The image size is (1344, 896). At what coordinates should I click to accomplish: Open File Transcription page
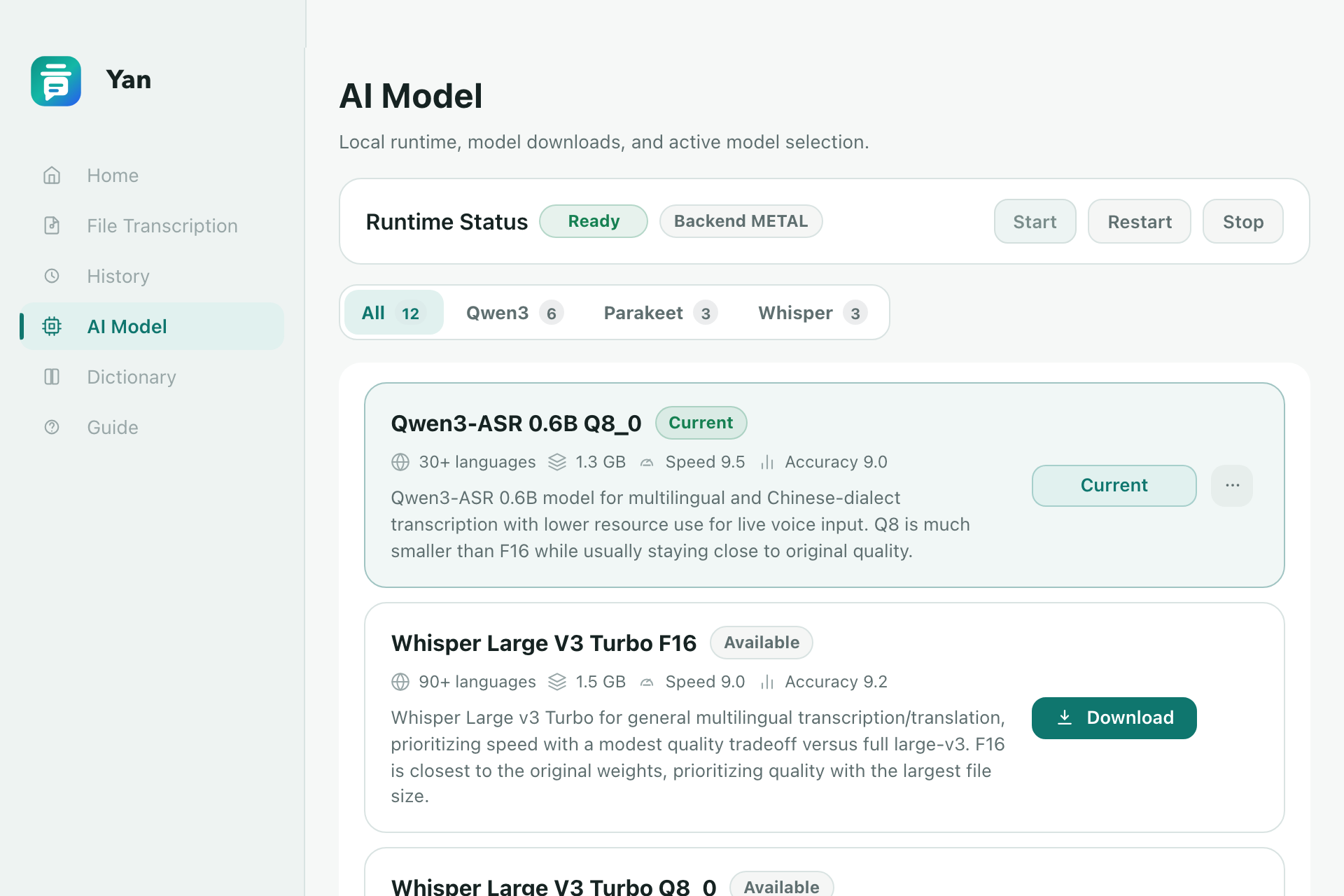click(152, 225)
